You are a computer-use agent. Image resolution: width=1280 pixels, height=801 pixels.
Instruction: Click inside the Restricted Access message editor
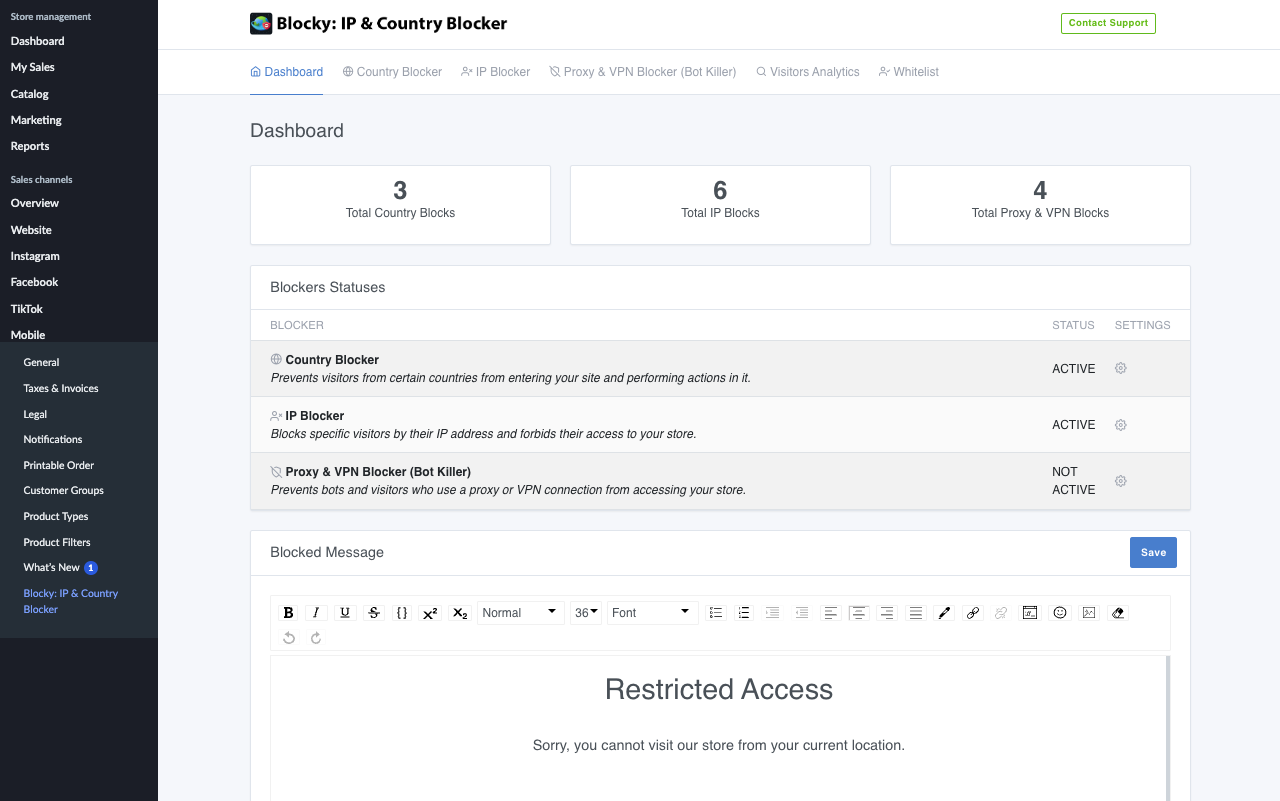(719, 728)
